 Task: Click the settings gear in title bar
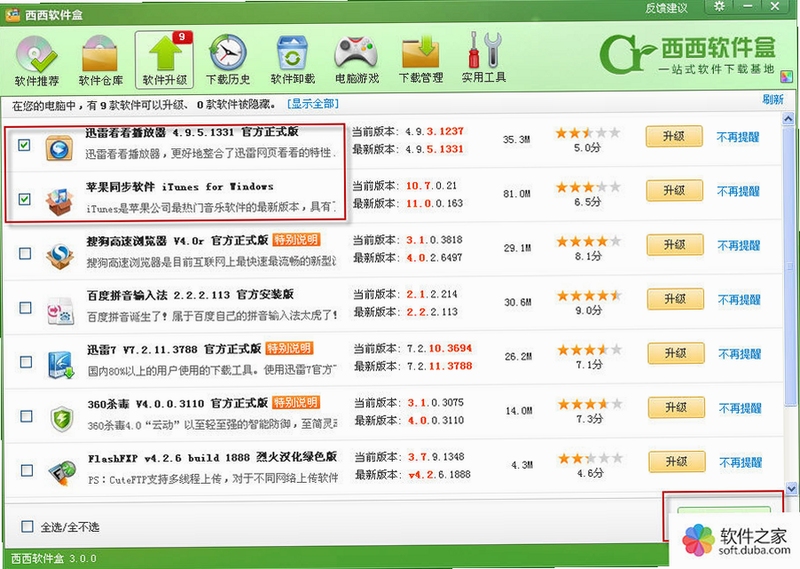click(x=719, y=7)
